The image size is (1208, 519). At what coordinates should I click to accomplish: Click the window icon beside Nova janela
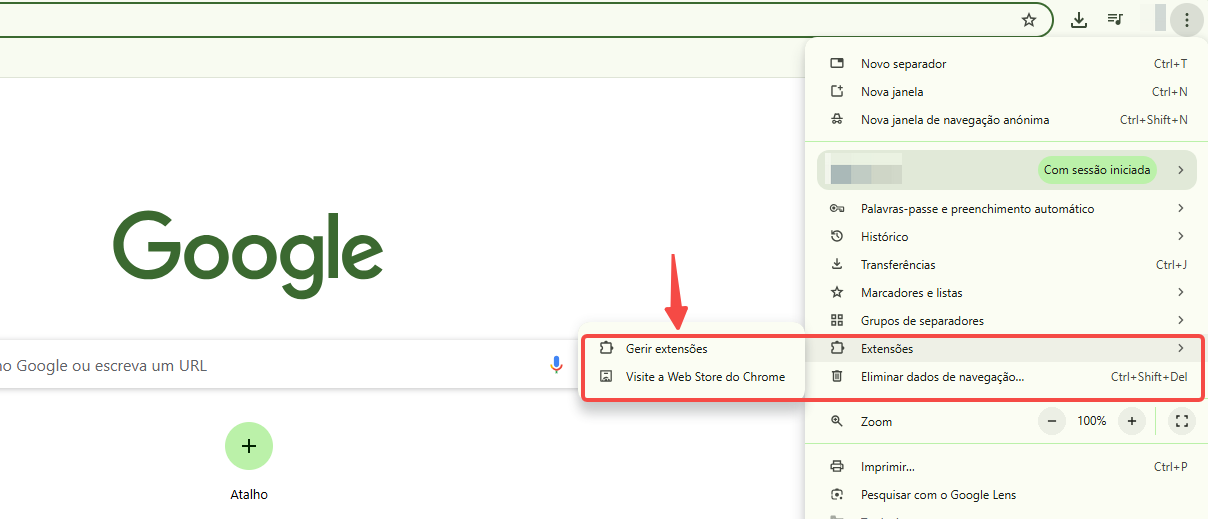tap(837, 91)
